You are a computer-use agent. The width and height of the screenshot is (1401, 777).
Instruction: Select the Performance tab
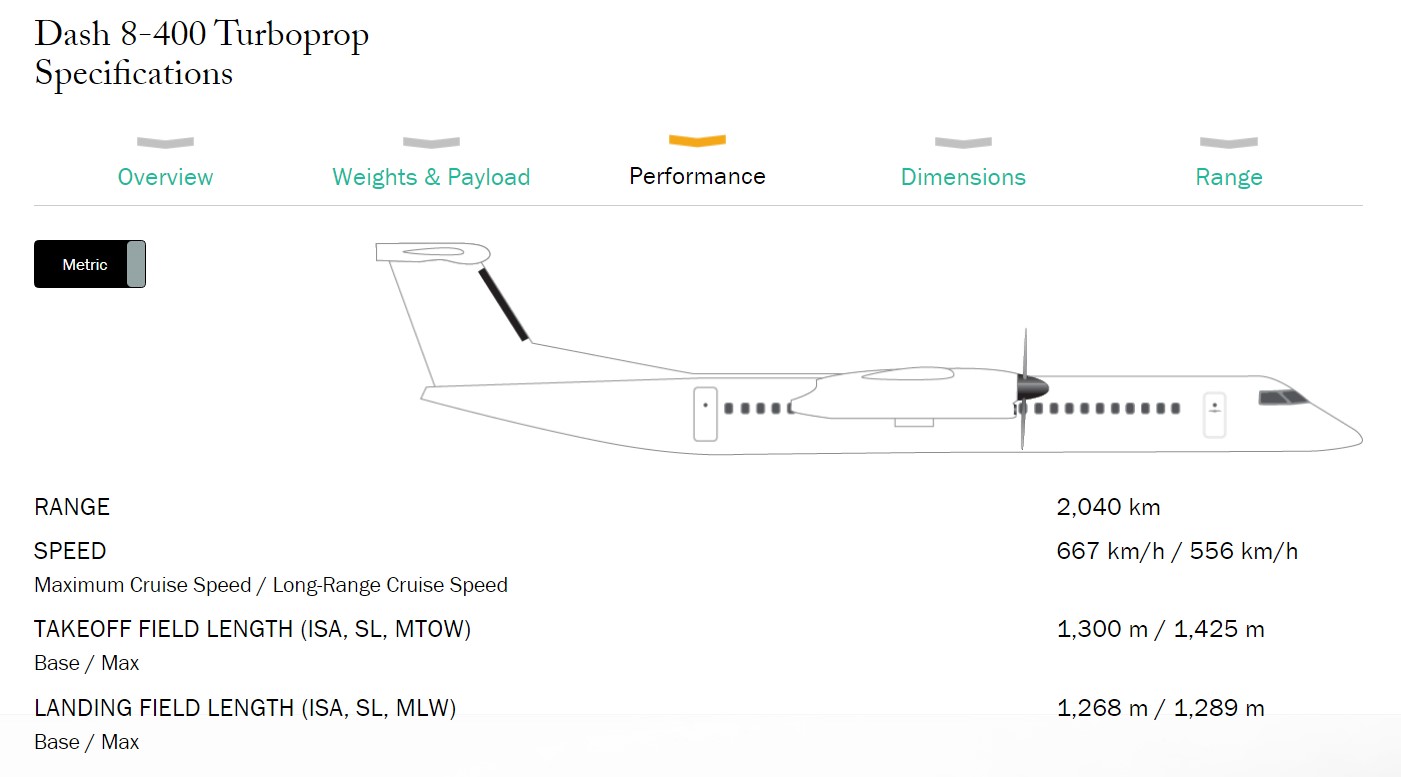click(697, 176)
